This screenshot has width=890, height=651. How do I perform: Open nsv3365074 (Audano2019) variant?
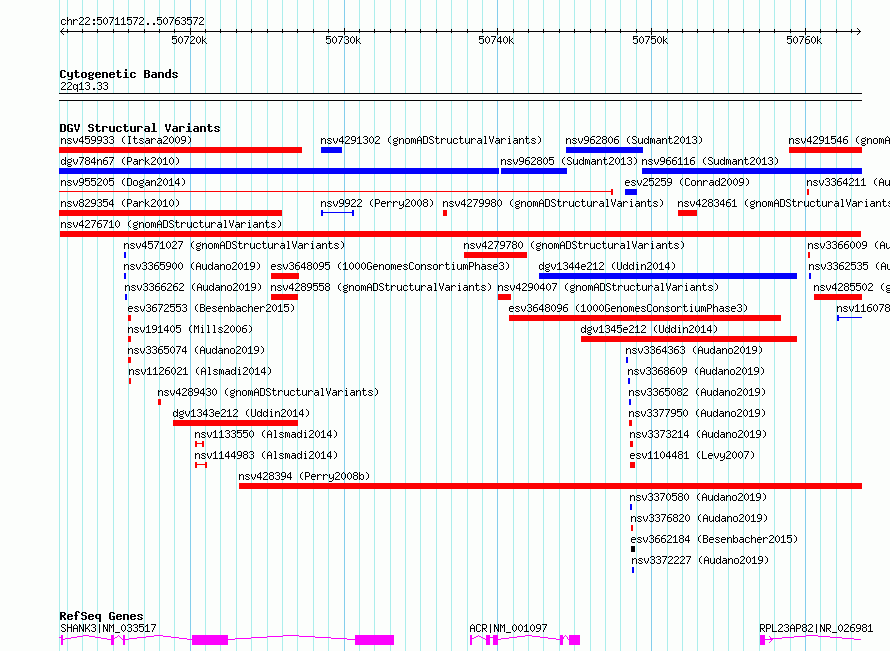[196, 350]
